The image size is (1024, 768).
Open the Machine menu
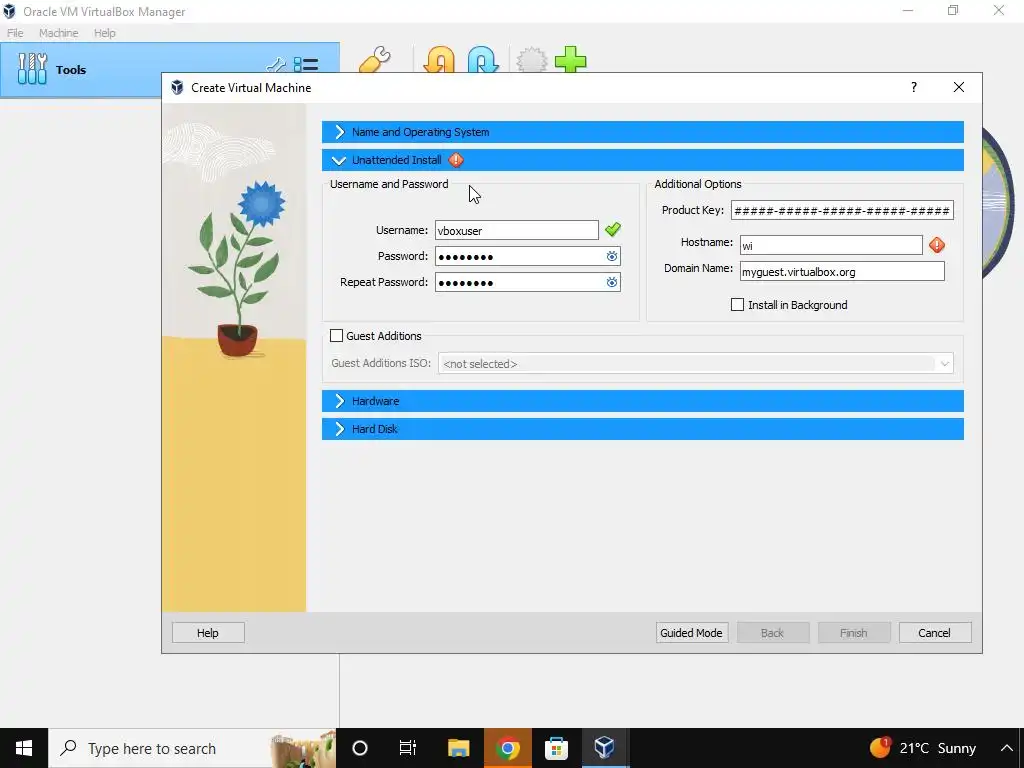tap(58, 33)
